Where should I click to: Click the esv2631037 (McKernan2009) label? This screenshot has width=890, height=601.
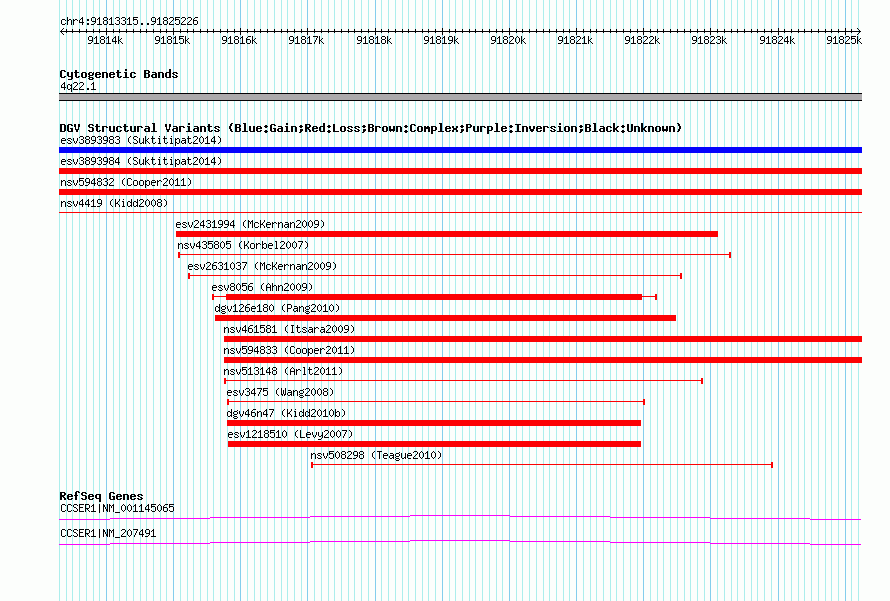(262, 266)
